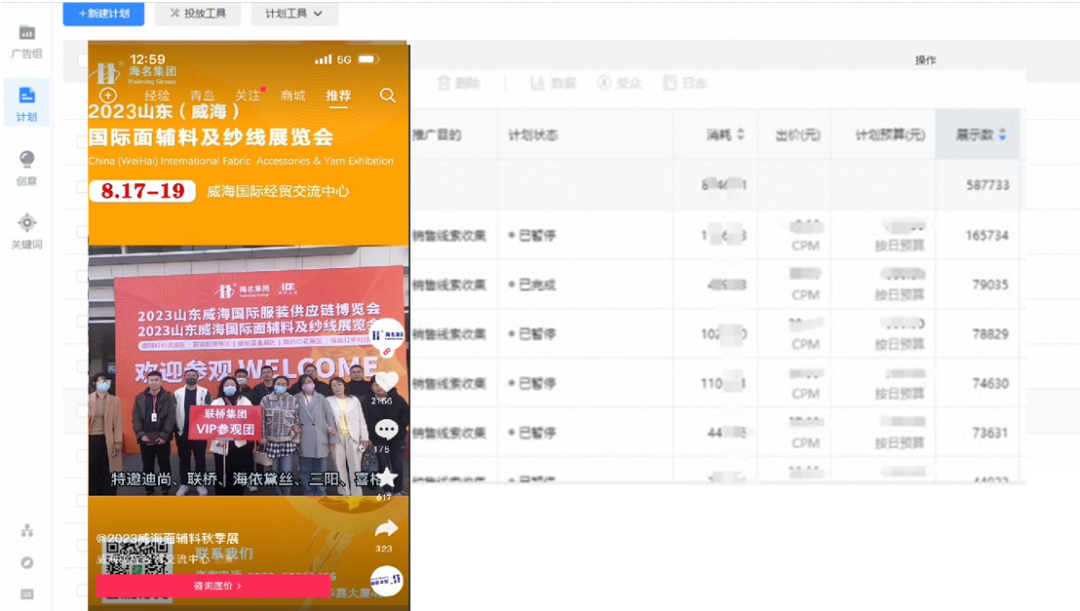Click the 操作 header label
This screenshot has width=1080, height=611.
(x=925, y=61)
